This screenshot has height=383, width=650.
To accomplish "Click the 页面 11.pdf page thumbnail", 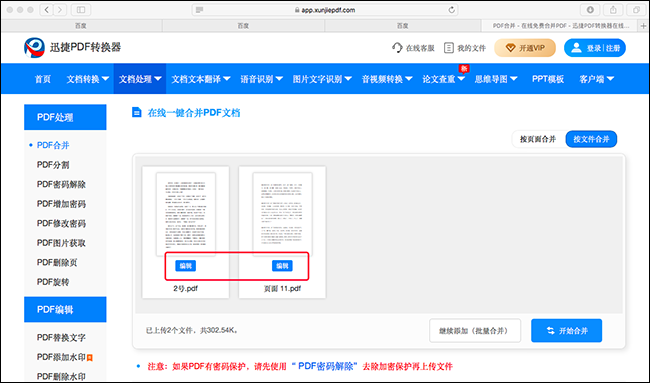I will (282, 214).
